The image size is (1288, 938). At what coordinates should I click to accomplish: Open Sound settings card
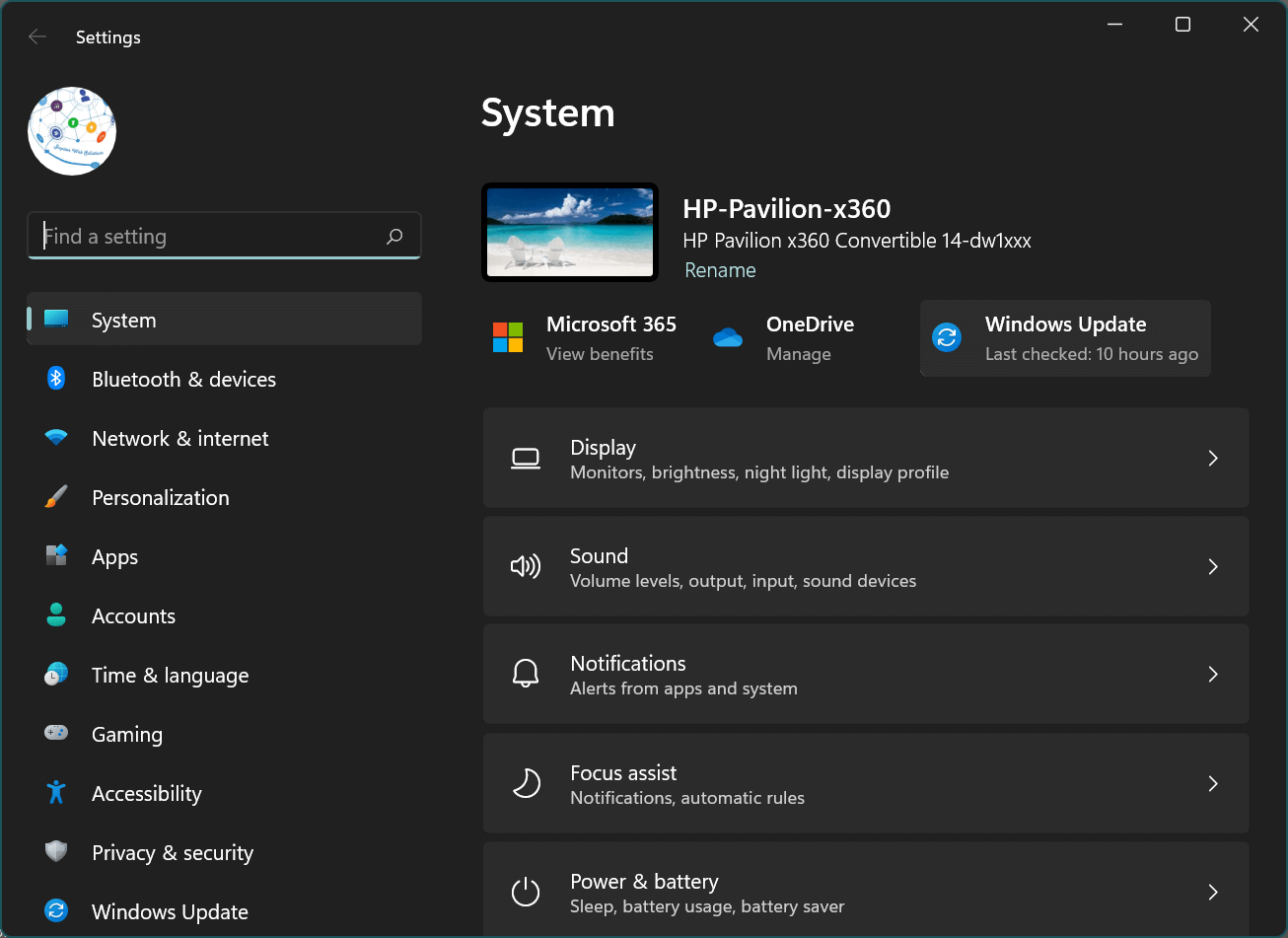[866, 566]
